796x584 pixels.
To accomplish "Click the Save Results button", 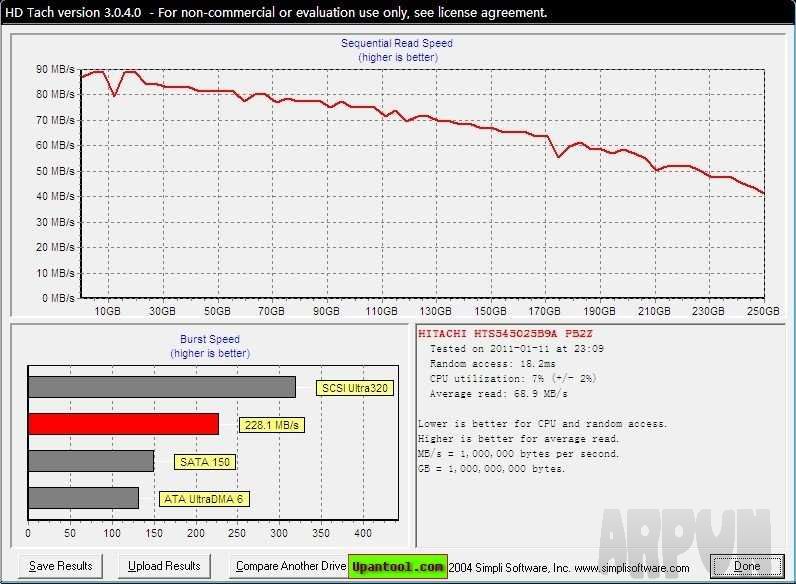I will [x=61, y=566].
